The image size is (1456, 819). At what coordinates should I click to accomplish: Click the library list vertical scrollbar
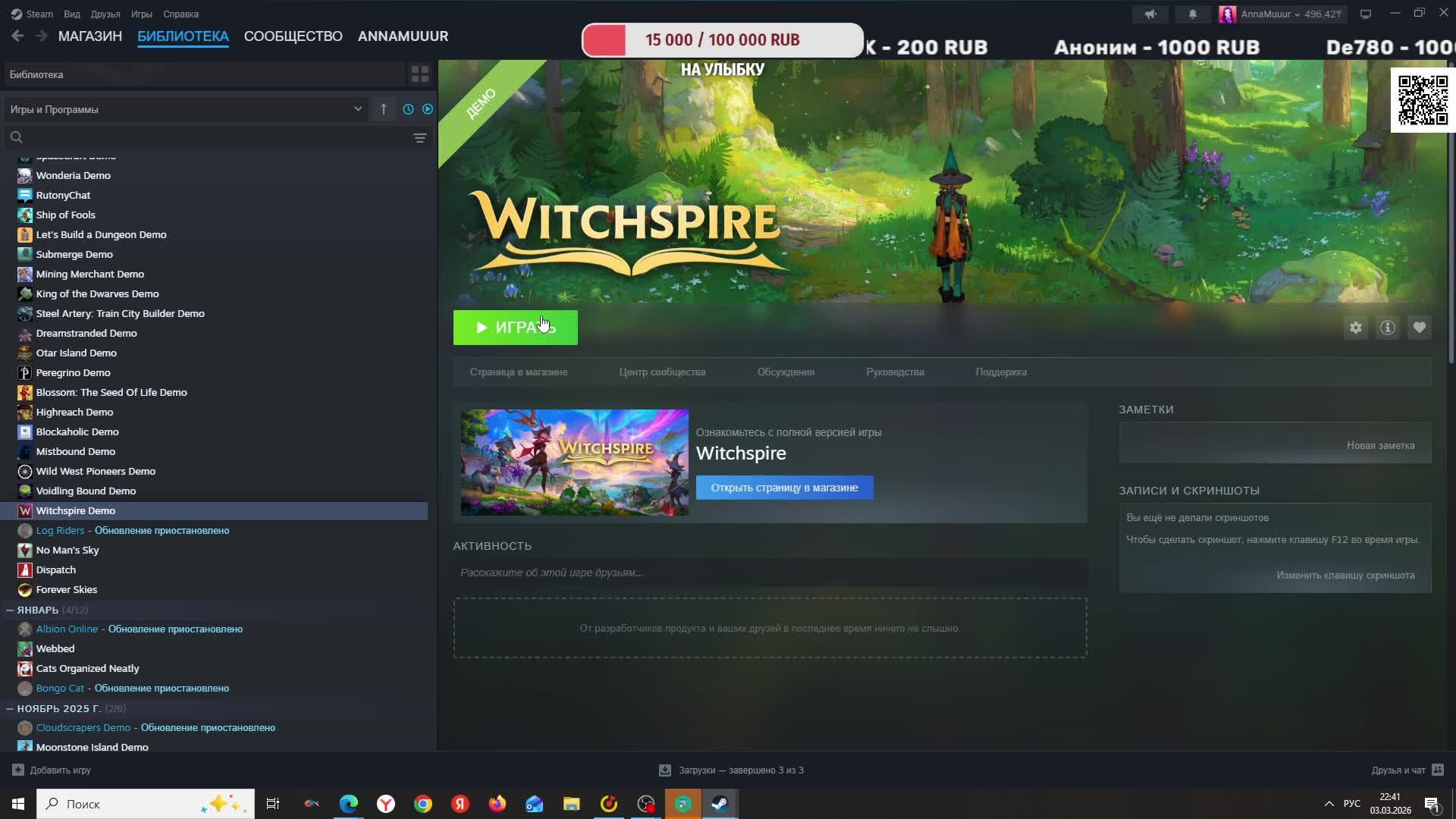(433, 455)
